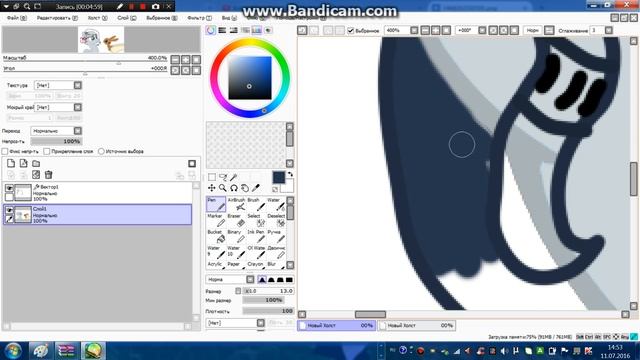Screen dimensions: 640x360
Task: Clear the layer with the icon beside trash
Action: (x=36, y=175)
